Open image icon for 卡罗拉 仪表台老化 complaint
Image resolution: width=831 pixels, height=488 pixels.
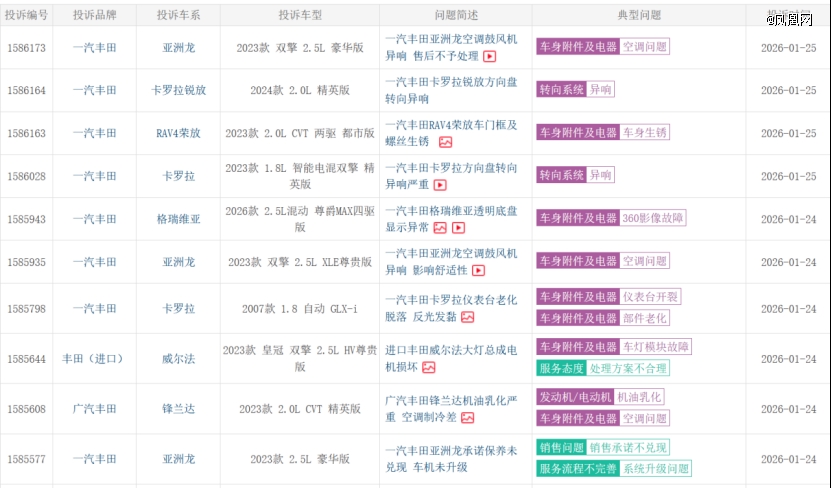pos(467,317)
